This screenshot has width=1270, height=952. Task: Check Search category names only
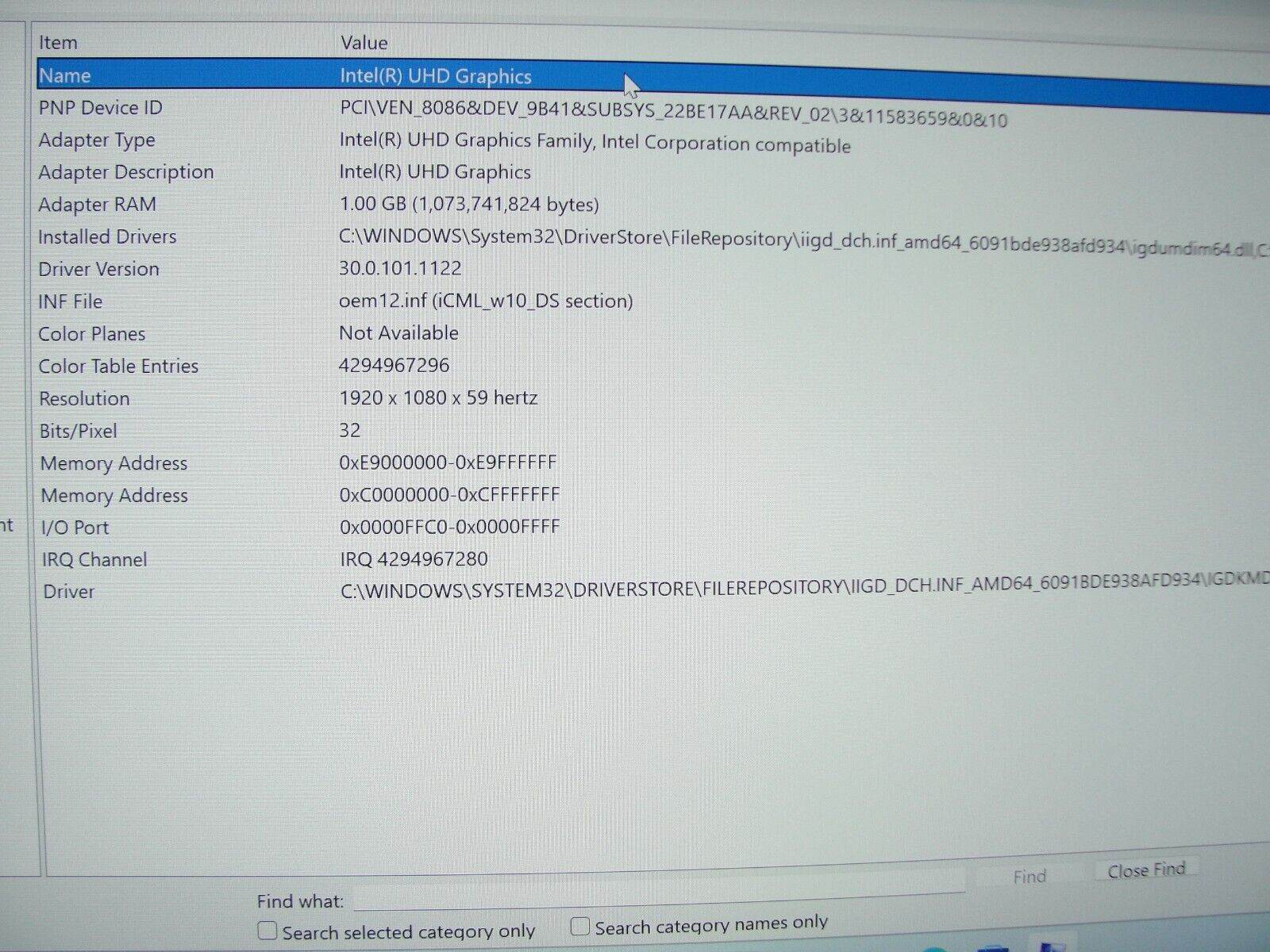click(x=579, y=925)
